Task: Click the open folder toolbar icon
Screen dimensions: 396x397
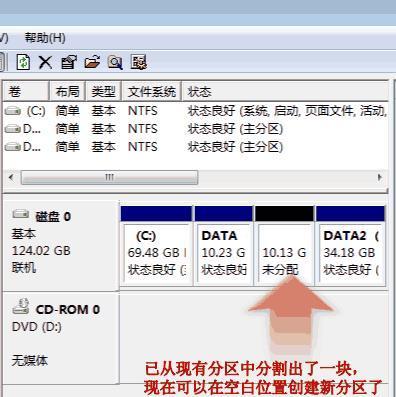Action: click(x=92, y=62)
